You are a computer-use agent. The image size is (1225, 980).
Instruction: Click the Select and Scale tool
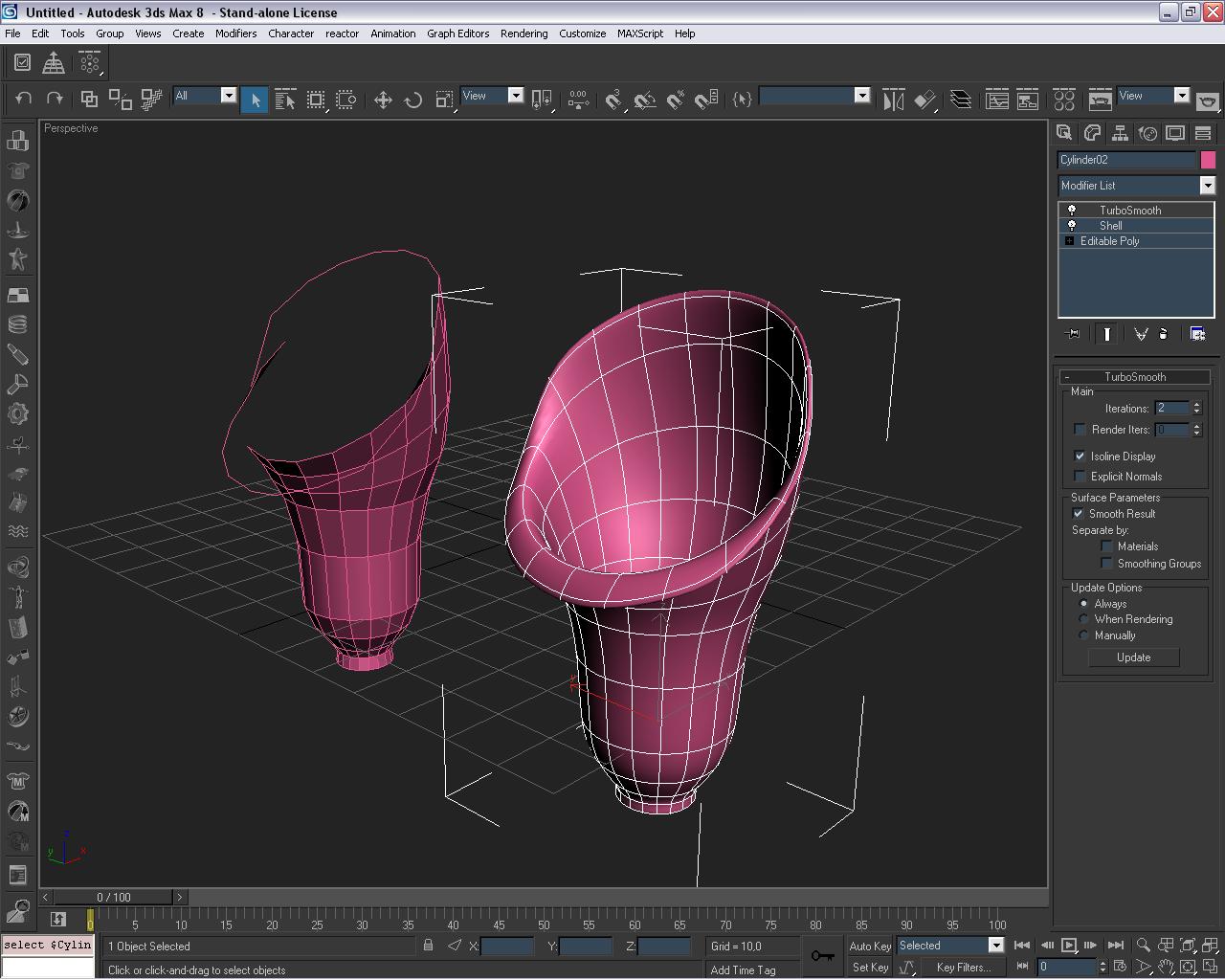pyautogui.click(x=444, y=100)
